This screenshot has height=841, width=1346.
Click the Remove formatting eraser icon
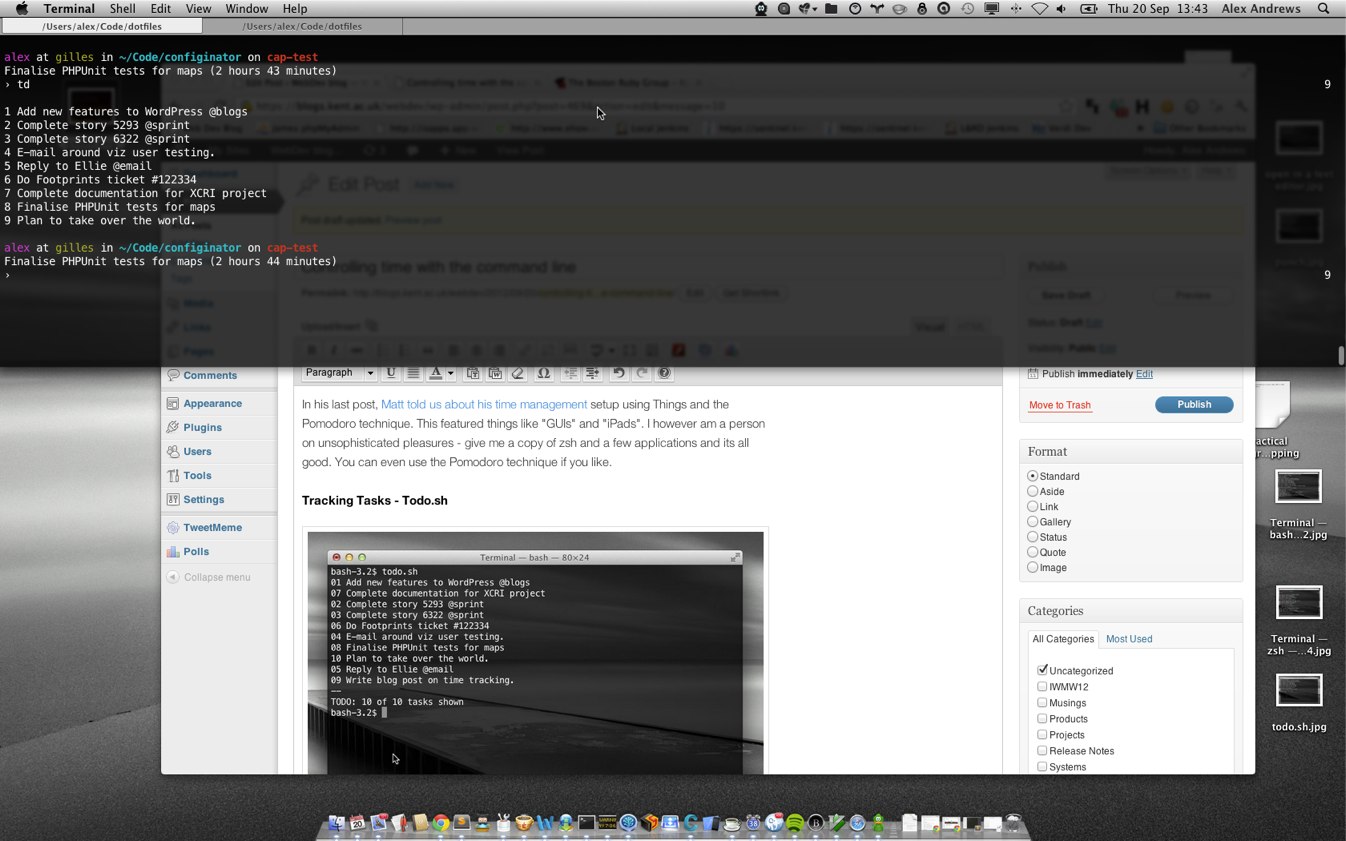click(x=518, y=373)
